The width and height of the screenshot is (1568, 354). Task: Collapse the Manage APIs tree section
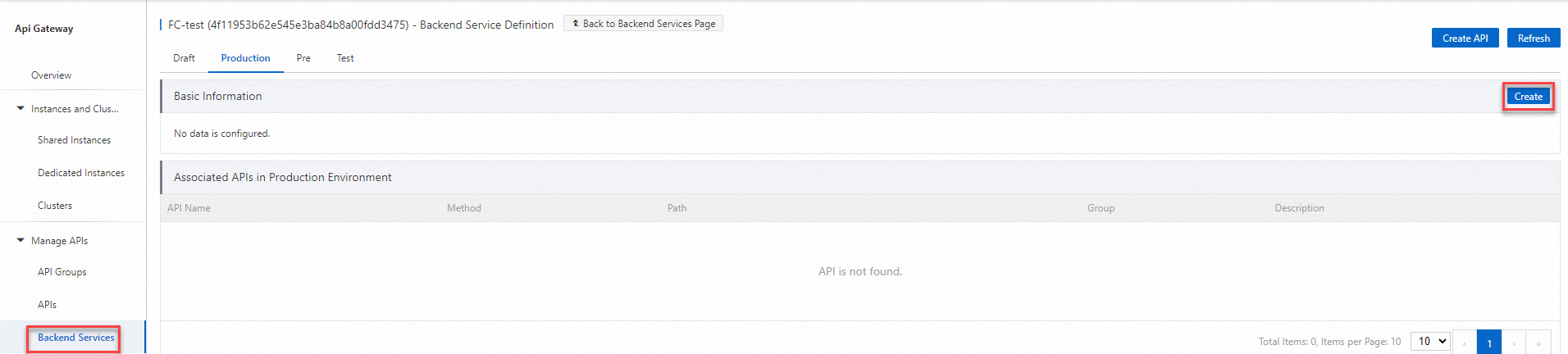21,240
